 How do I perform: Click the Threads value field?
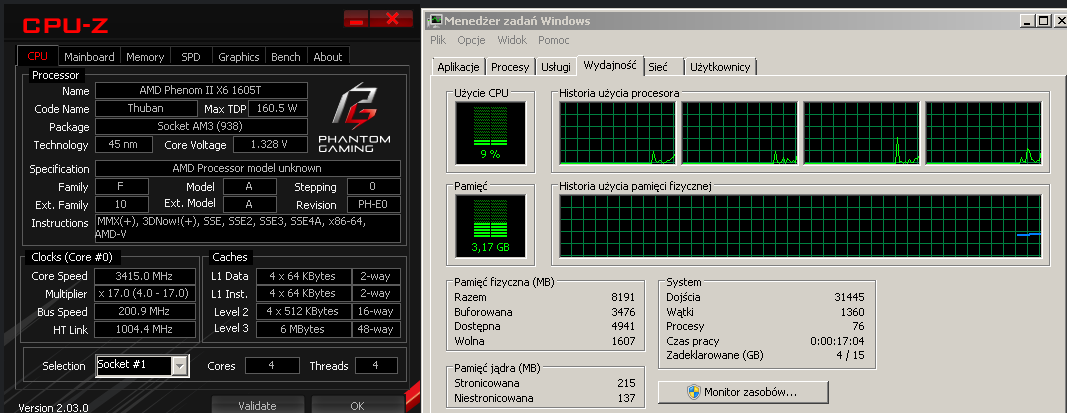[376, 365]
